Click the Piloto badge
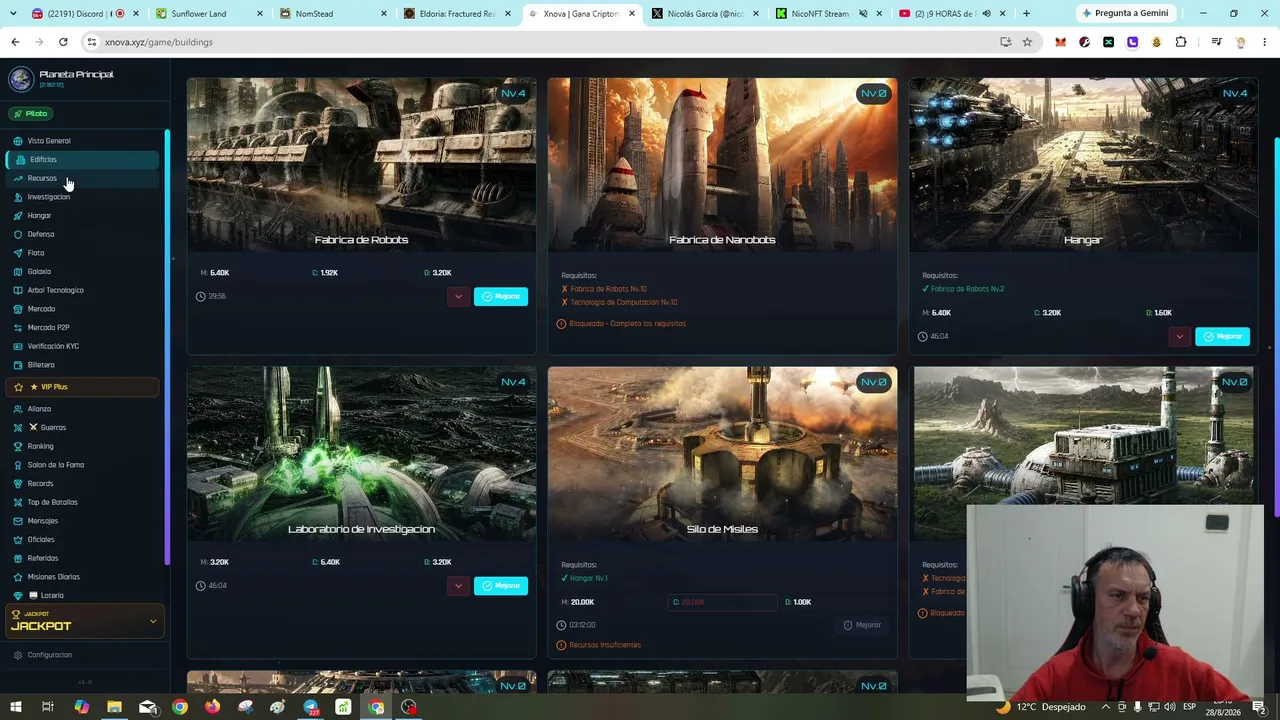Viewport: 1280px width, 720px height. click(x=31, y=114)
